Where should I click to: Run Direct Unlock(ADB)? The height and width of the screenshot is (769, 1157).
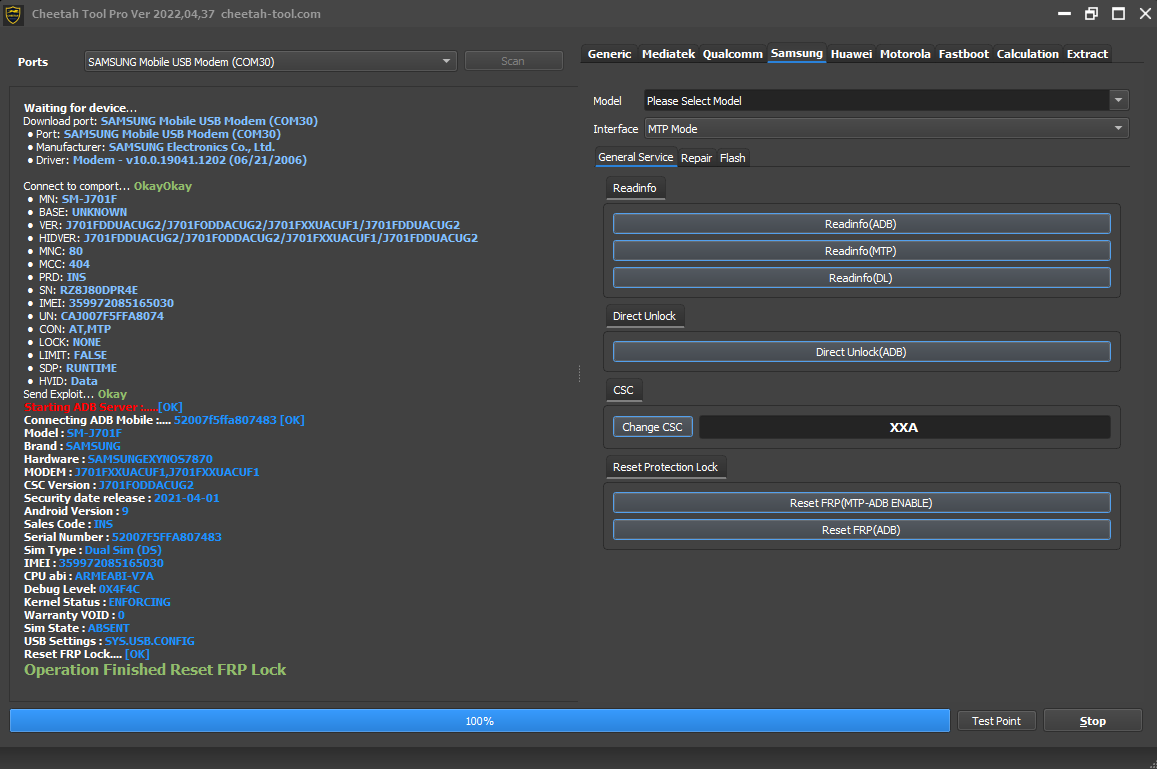pyautogui.click(x=861, y=352)
